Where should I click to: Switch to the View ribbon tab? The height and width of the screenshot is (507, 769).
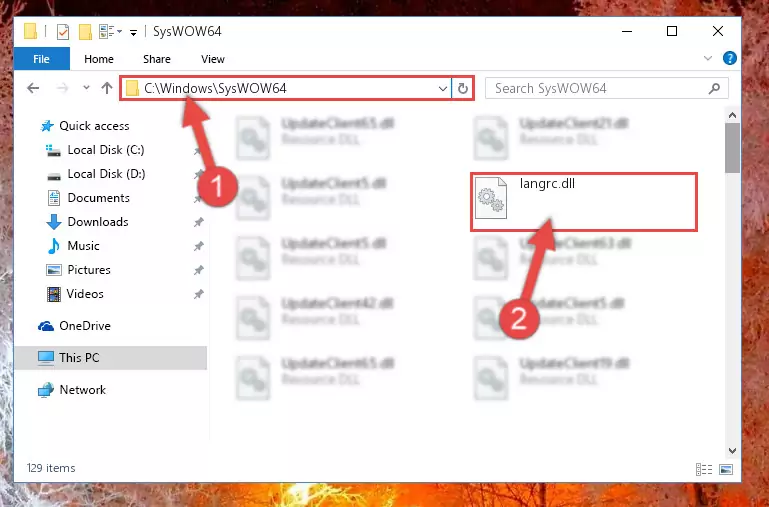coord(213,59)
